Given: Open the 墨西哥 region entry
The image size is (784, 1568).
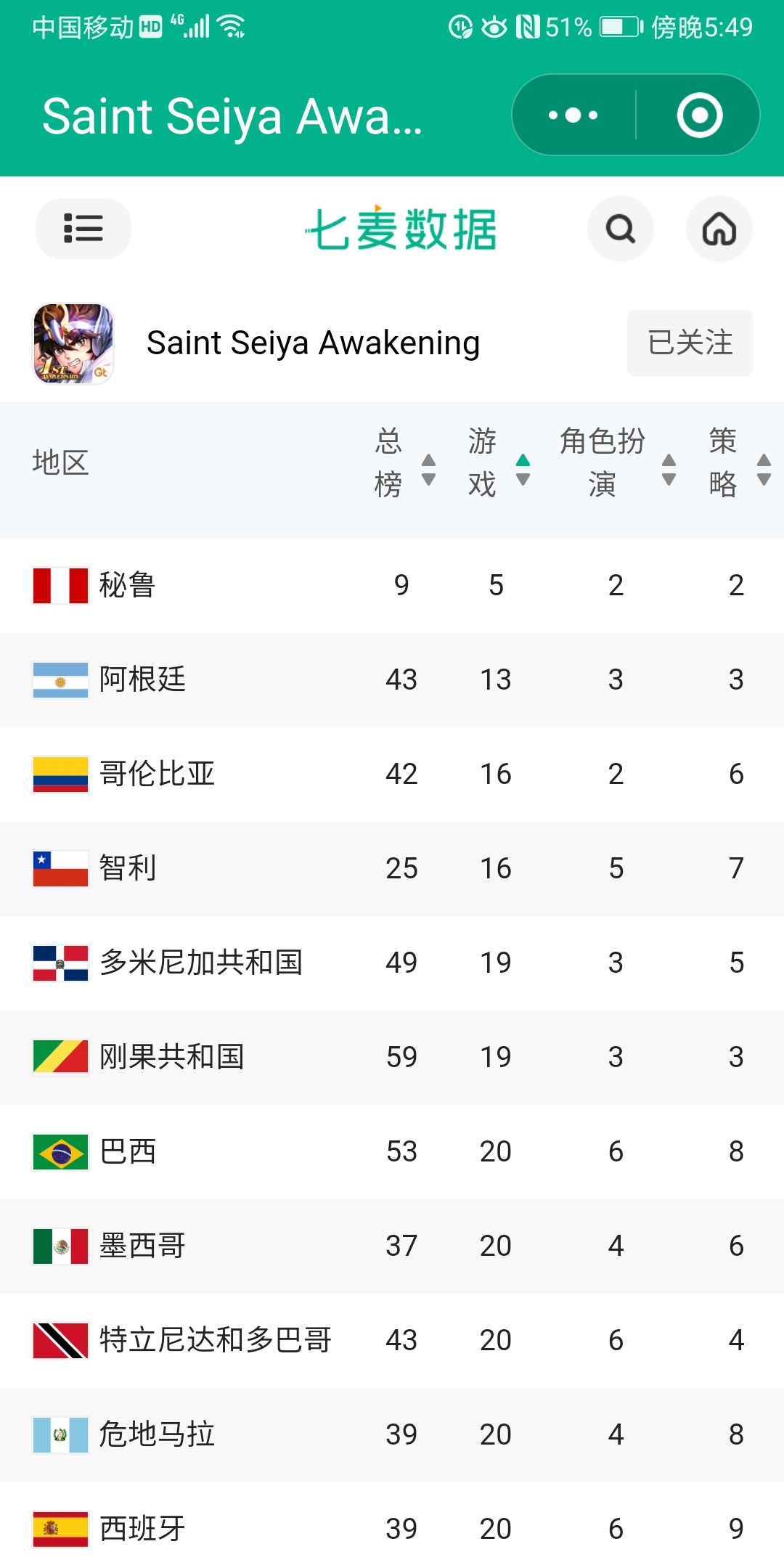Looking at the screenshot, I should tap(142, 1246).
